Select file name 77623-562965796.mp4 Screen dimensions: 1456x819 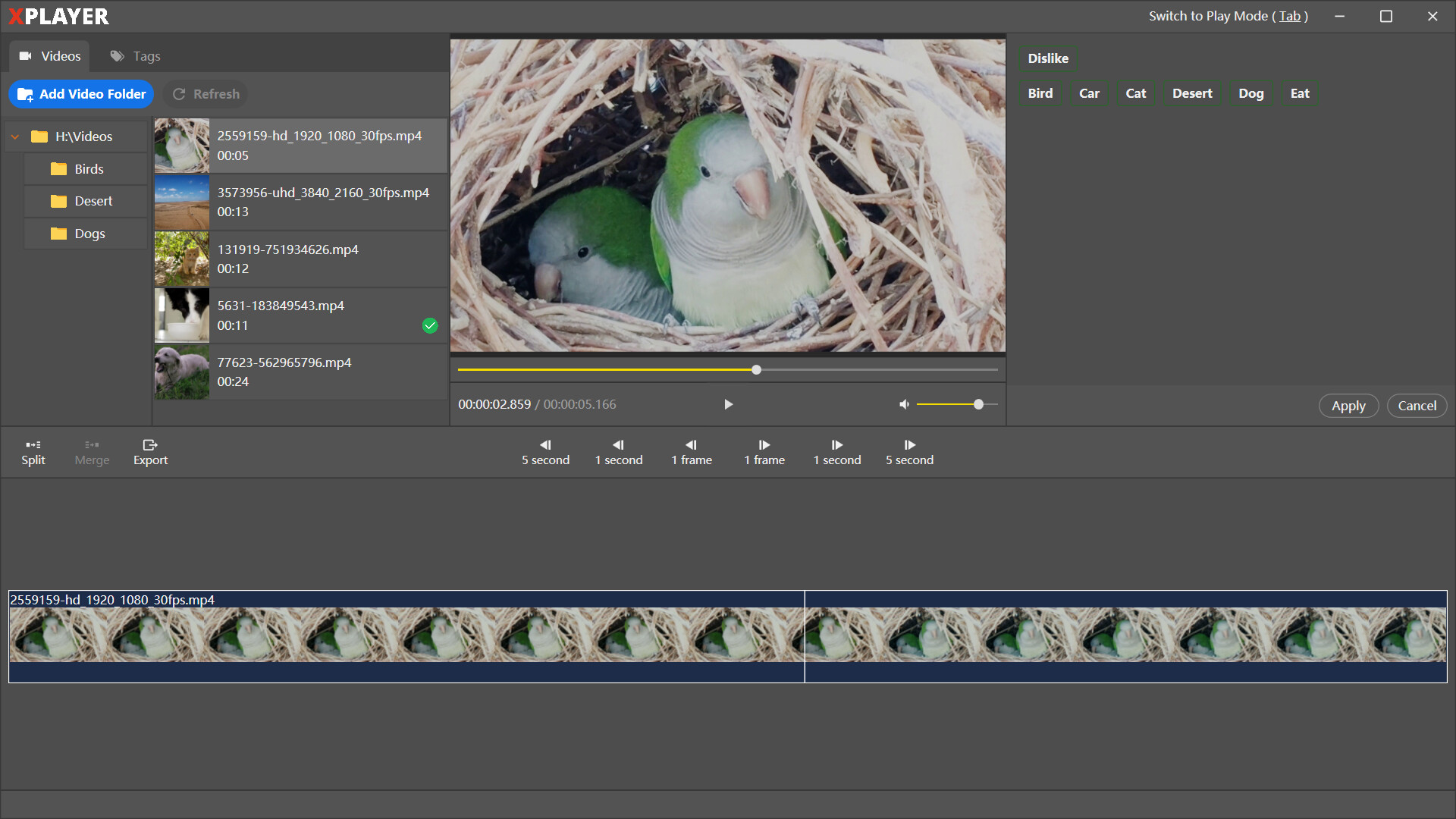tap(284, 362)
